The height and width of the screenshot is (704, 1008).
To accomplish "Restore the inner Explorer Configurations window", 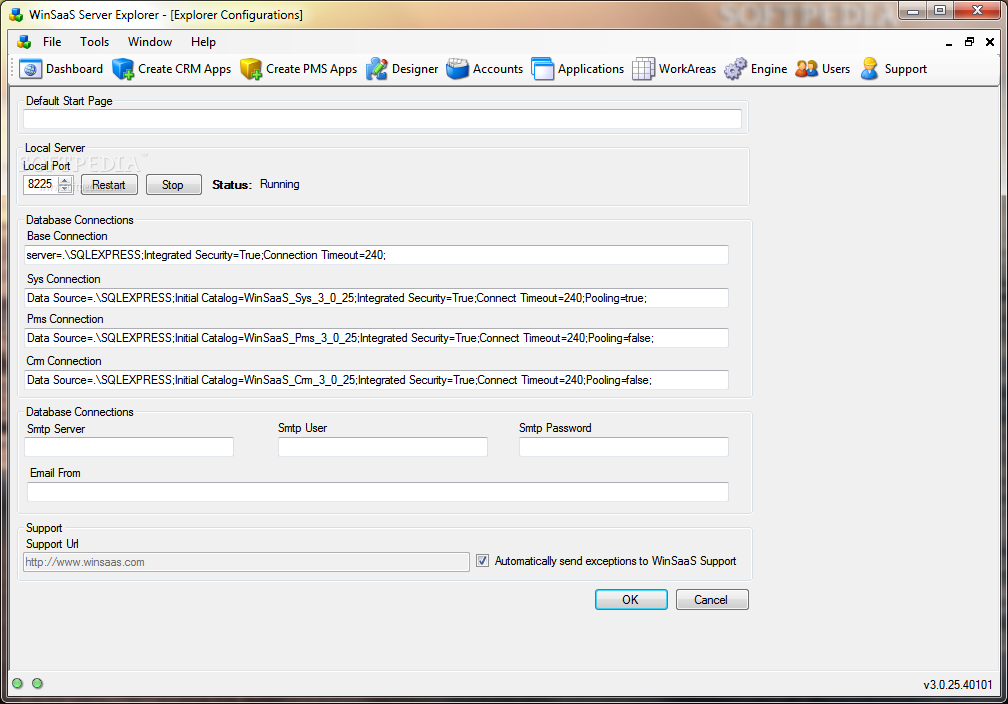I will (x=969, y=42).
